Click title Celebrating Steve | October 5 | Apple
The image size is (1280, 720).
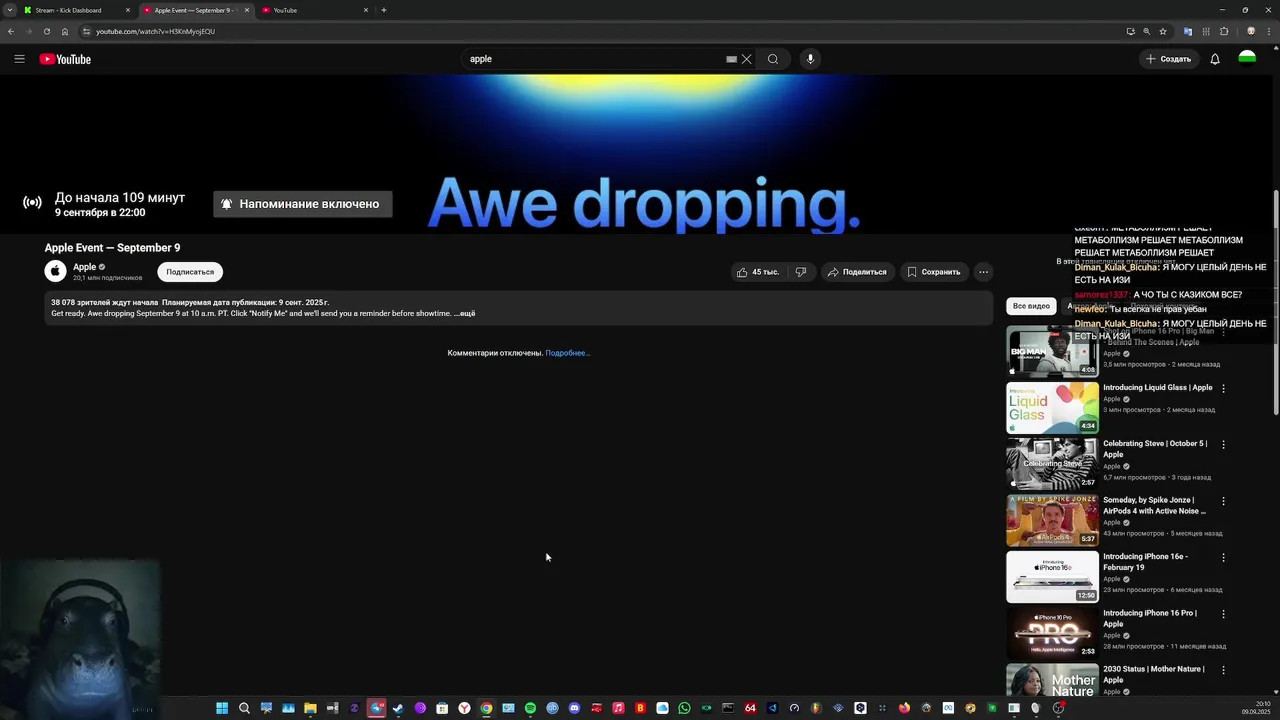coord(1155,449)
